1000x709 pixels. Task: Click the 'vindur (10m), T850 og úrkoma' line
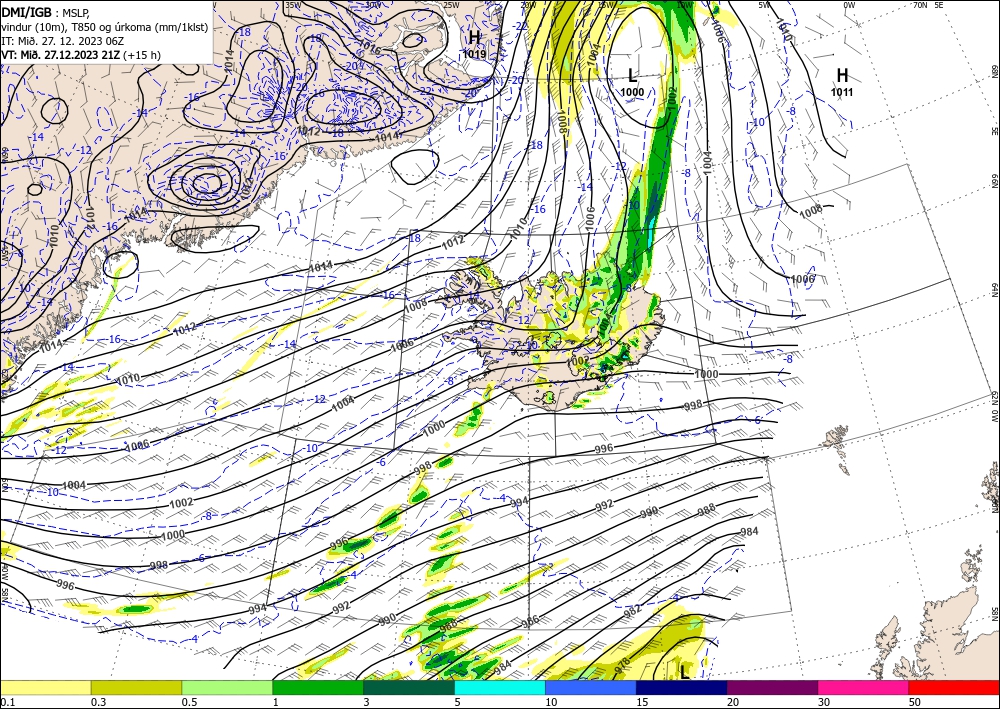coord(105,26)
